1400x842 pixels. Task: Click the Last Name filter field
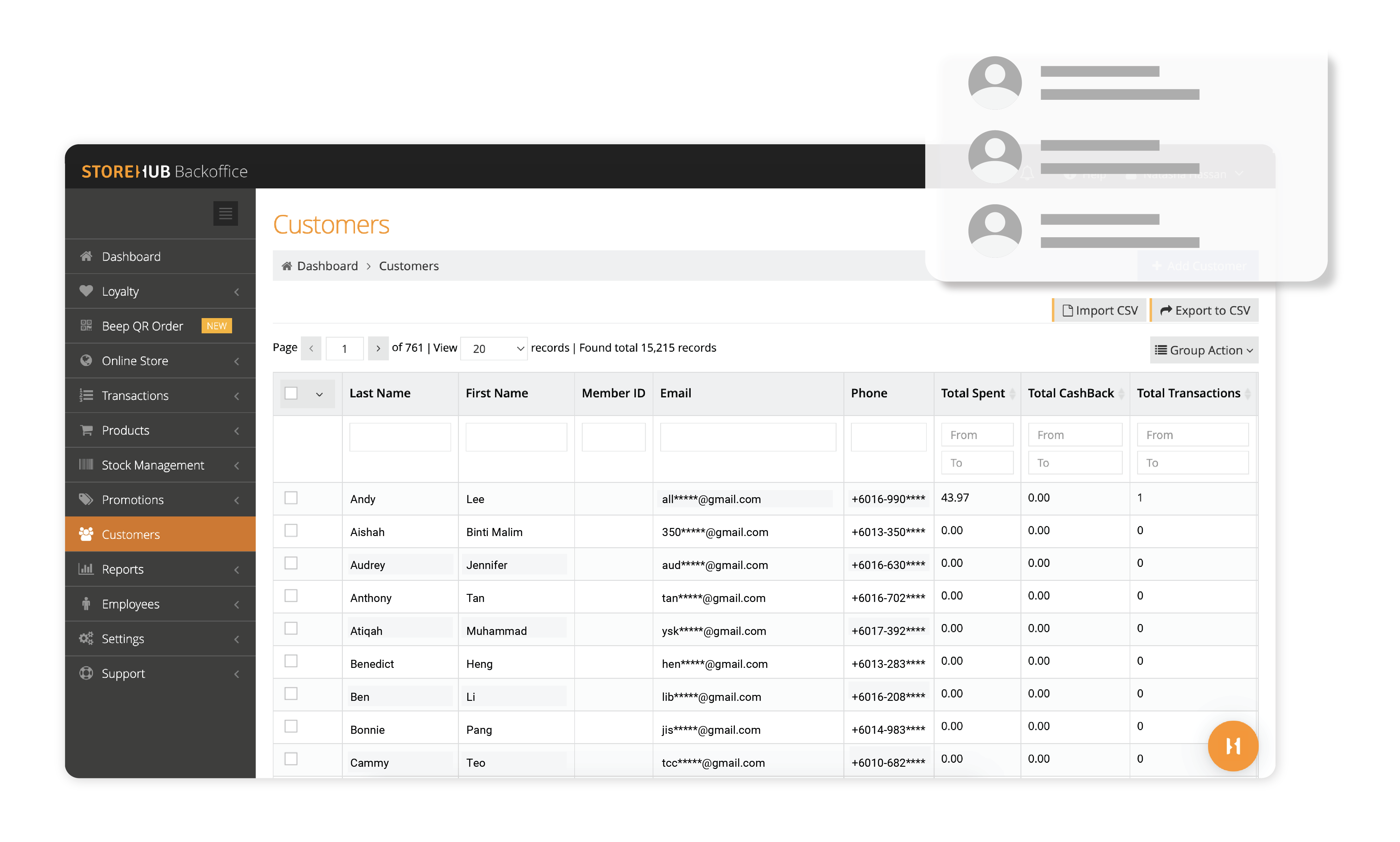400,436
